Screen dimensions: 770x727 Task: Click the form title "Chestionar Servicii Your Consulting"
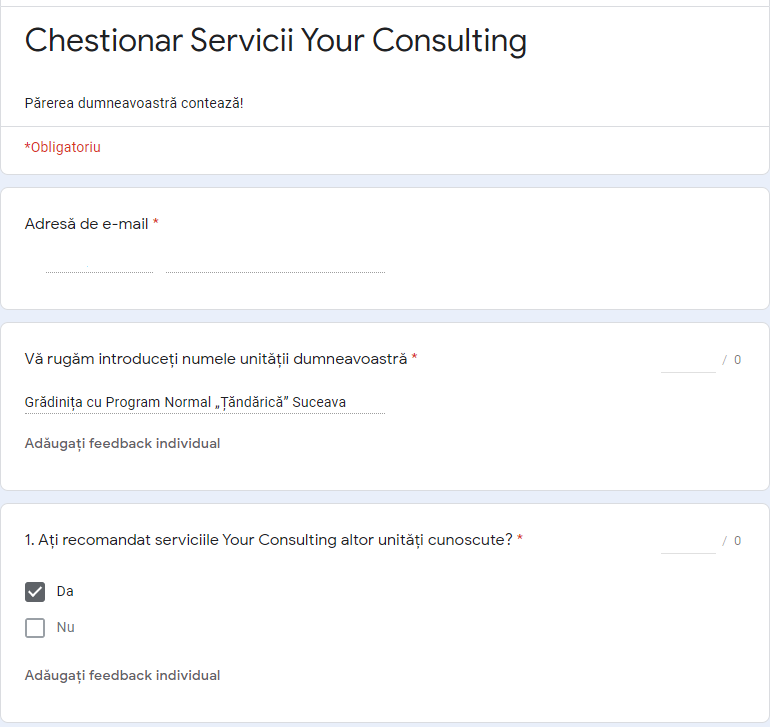coord(275,41)
